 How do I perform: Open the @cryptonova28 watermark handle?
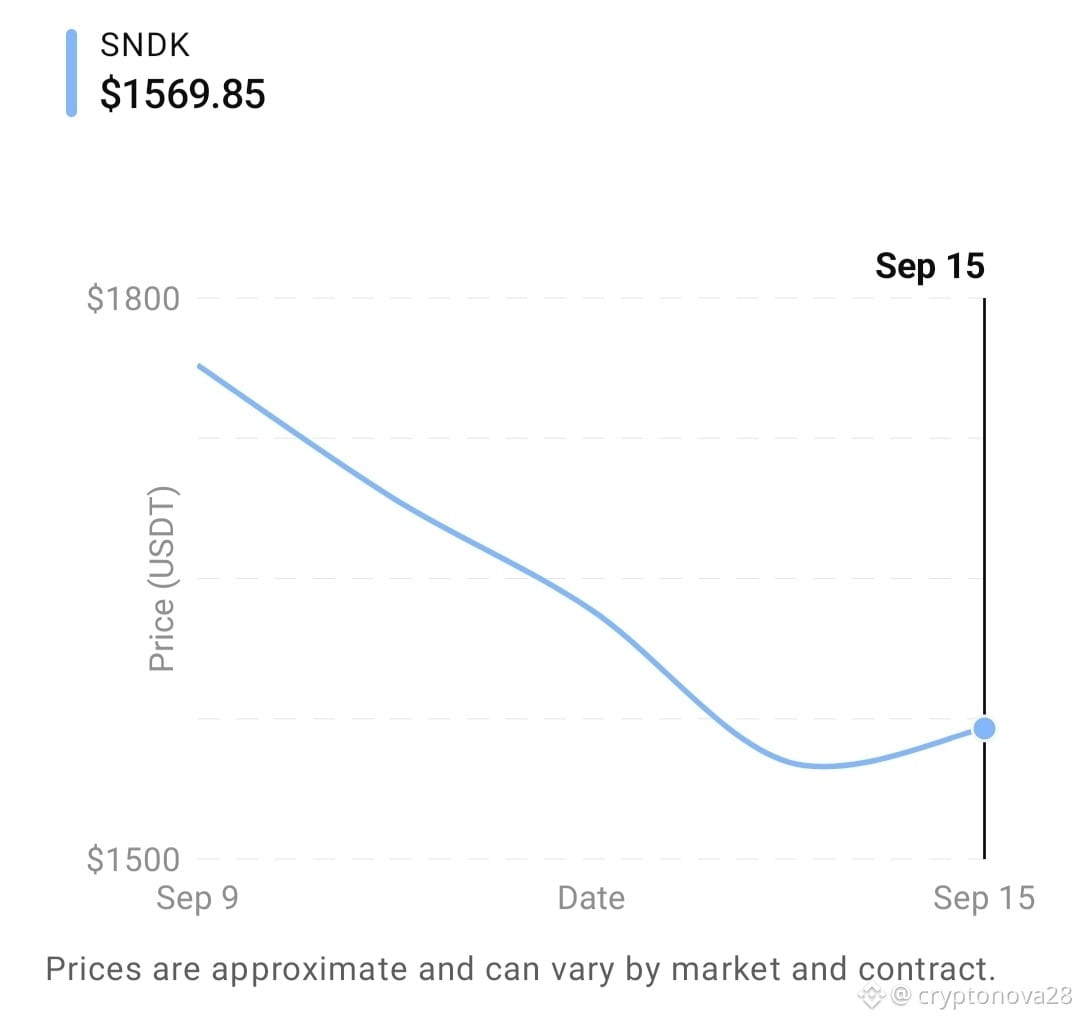tap(982, 995)
